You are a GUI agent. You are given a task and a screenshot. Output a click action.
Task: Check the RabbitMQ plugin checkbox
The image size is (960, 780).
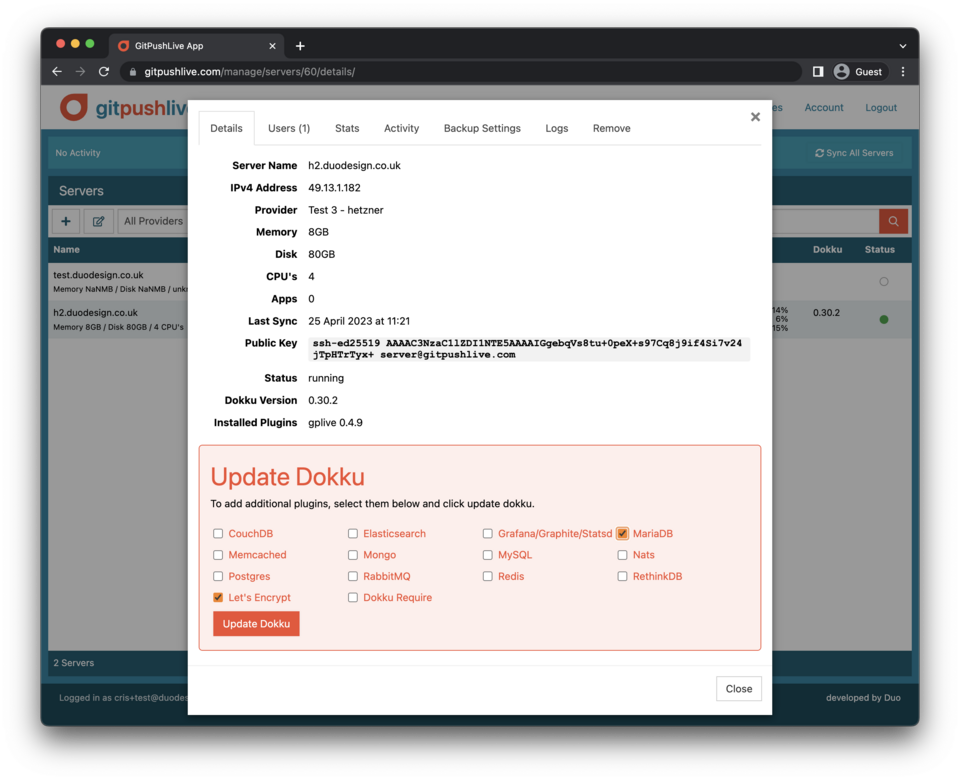click(x=353, y=576)
